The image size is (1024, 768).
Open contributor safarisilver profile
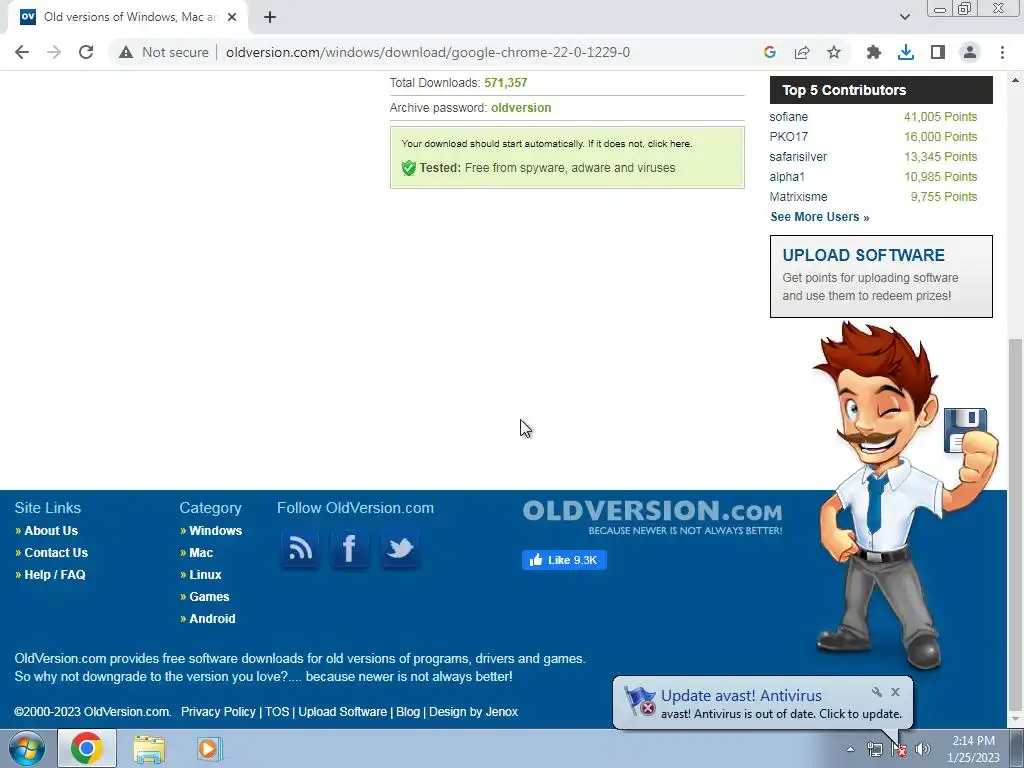click(798, 157)
